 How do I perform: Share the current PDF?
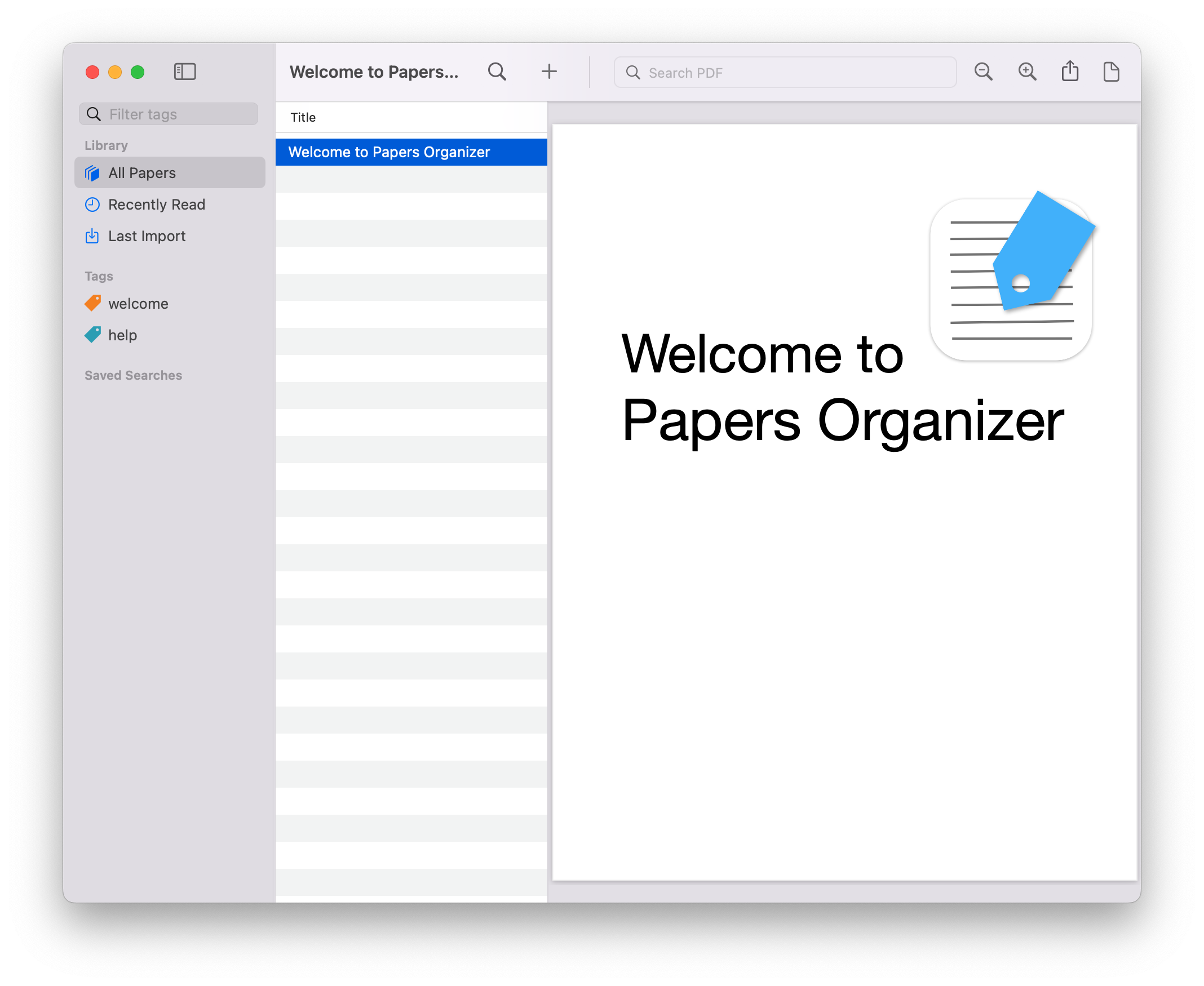[x=1070, y=72]
